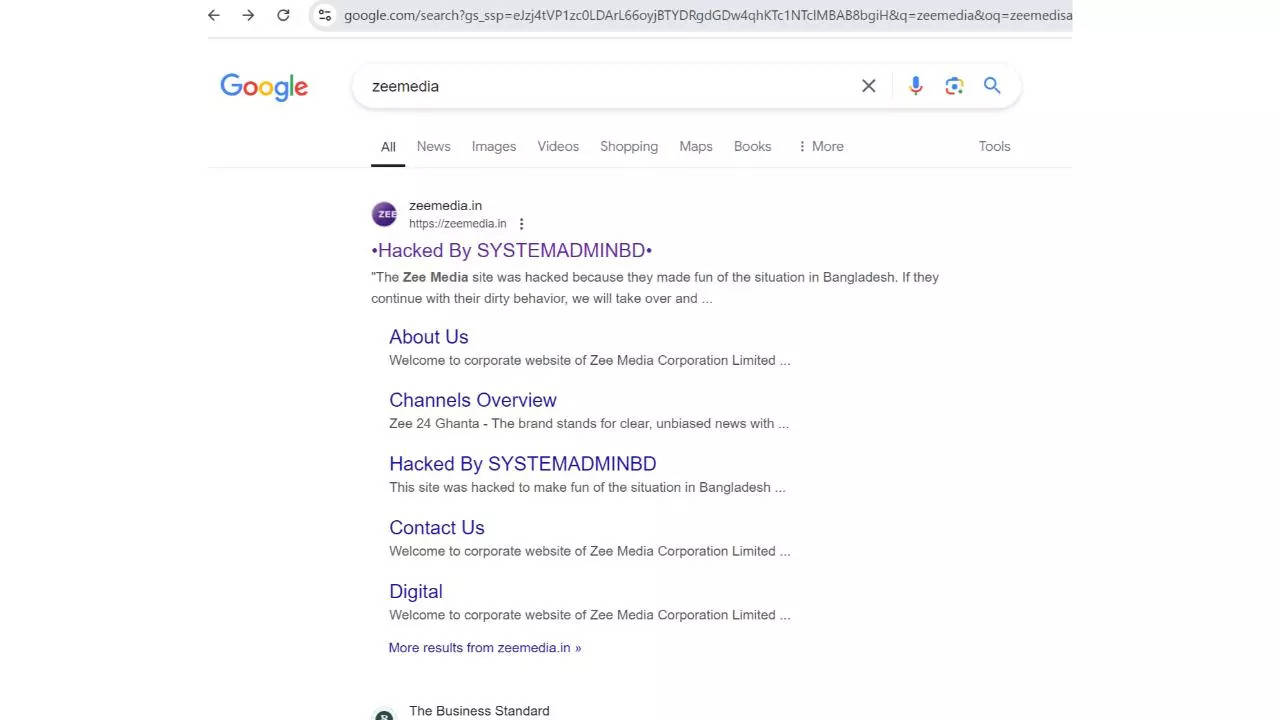Open the •Hacked By SYSTEMADMINBD• main result

(512, 250)
